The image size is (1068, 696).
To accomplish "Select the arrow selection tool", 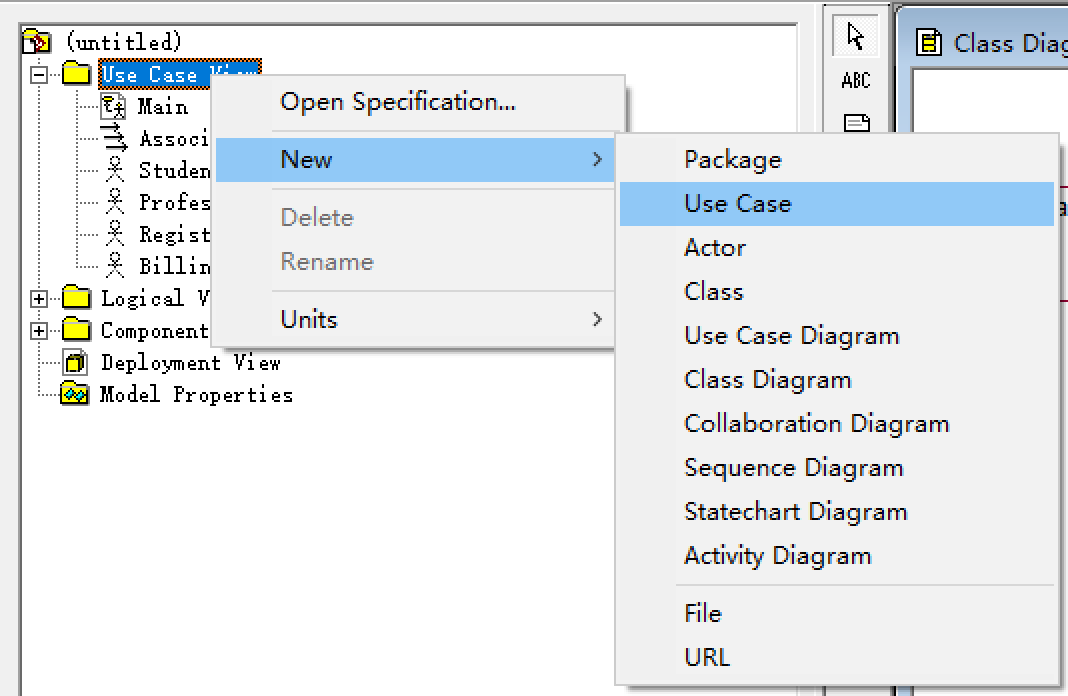I will [856, 36].
